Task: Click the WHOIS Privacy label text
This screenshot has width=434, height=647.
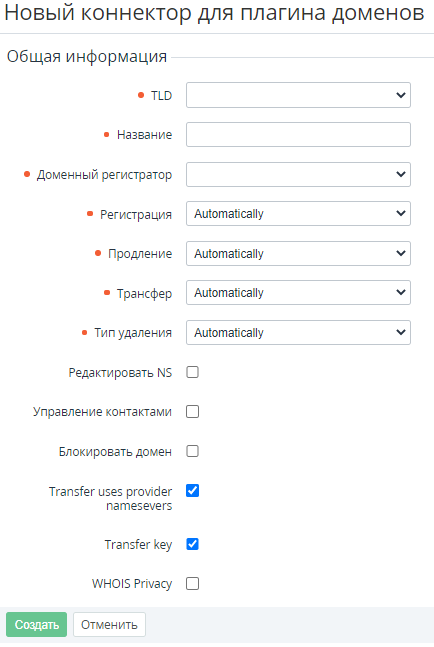Action: (132, 584)
